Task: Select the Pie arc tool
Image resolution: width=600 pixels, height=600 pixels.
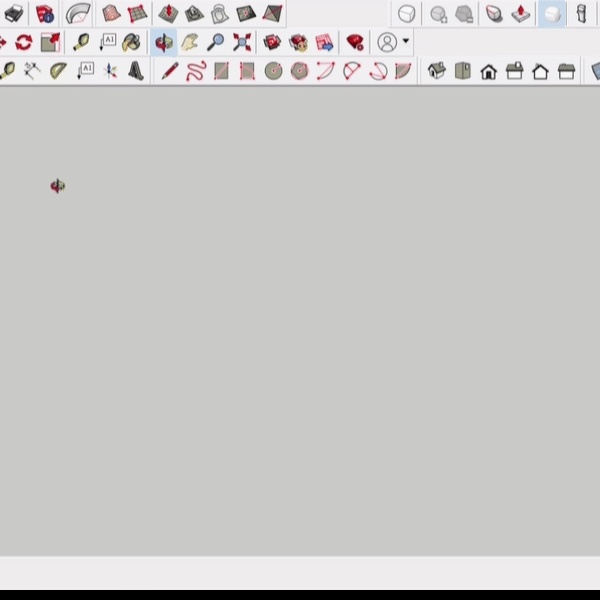Action: coord(403,71)
